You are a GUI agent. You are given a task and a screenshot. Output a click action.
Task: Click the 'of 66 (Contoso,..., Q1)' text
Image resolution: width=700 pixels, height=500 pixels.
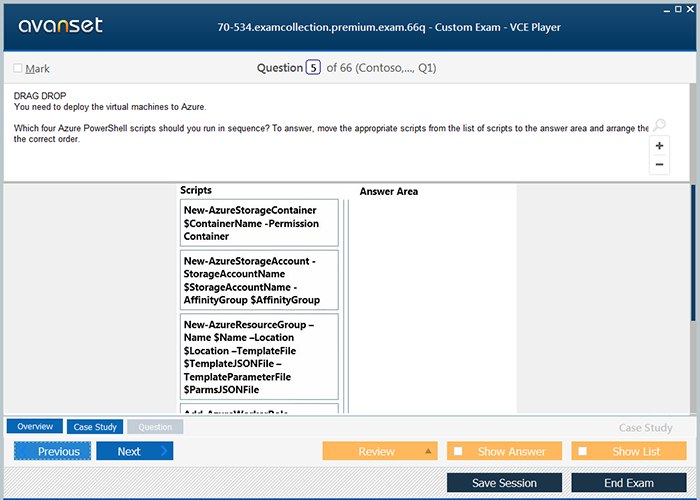point(381,68)
